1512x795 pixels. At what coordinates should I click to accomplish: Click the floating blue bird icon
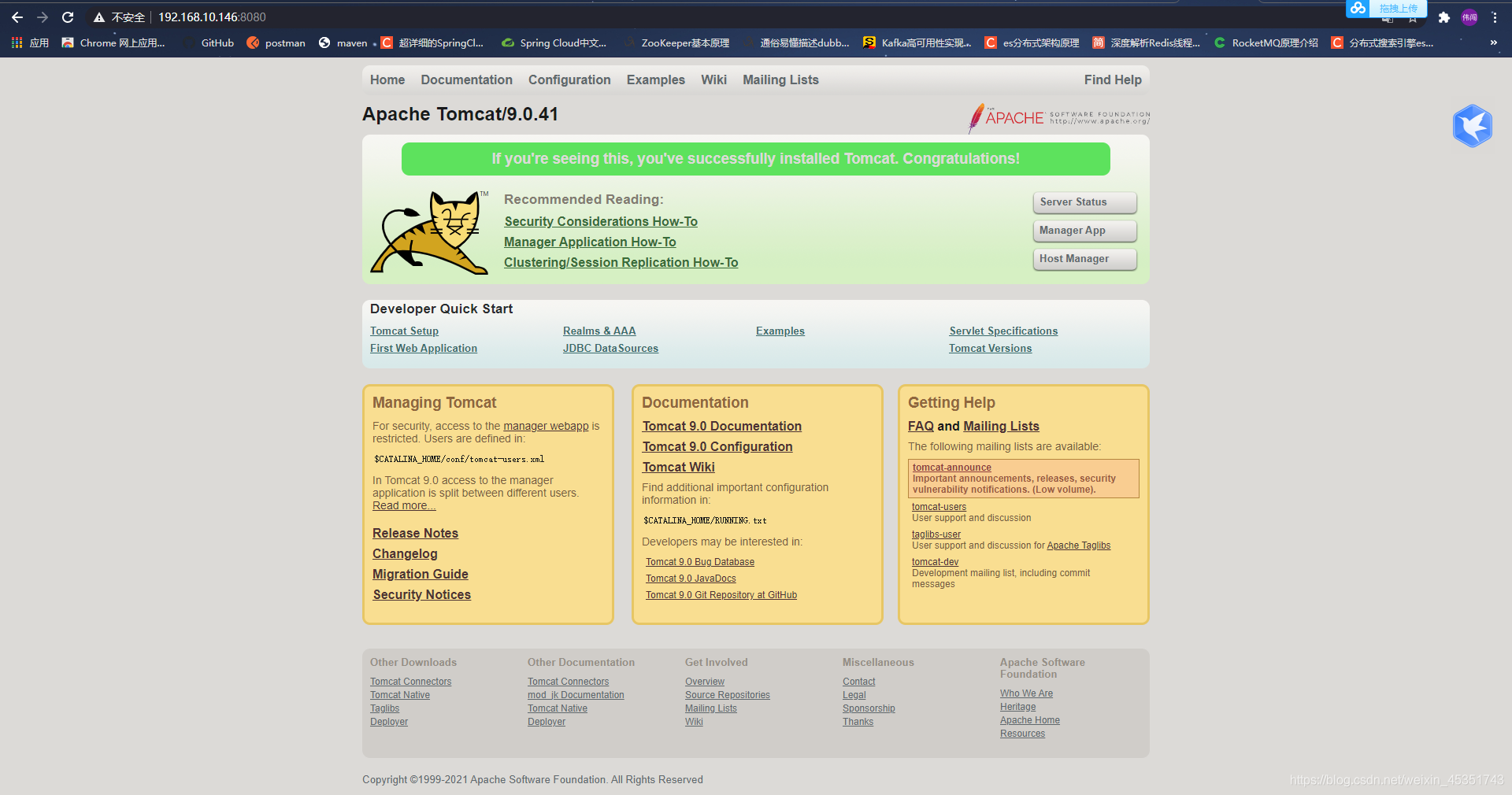(1473, 126)
